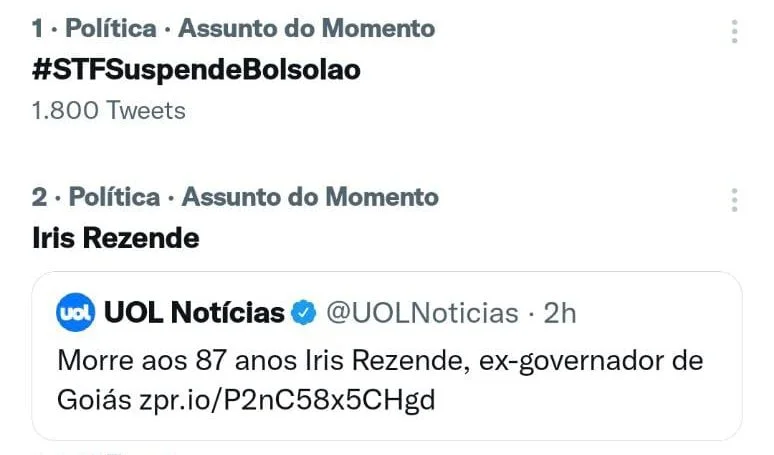Click Assunto do Momento on trend one
This screenshot has width=774, height=455.
click(307, 28)
